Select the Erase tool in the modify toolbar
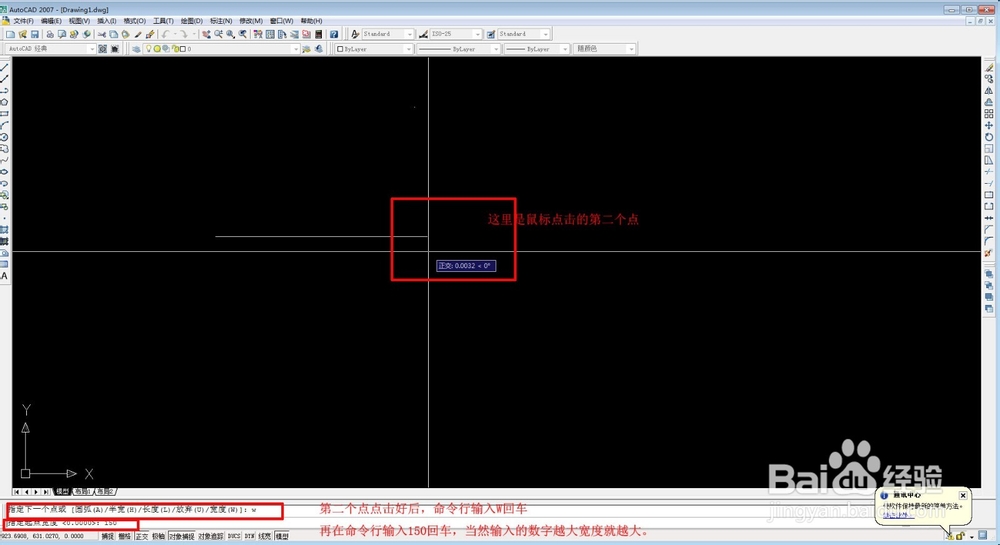Image resolution: width=1000 pixels, height=545 pixels. [x=989, y=67]
